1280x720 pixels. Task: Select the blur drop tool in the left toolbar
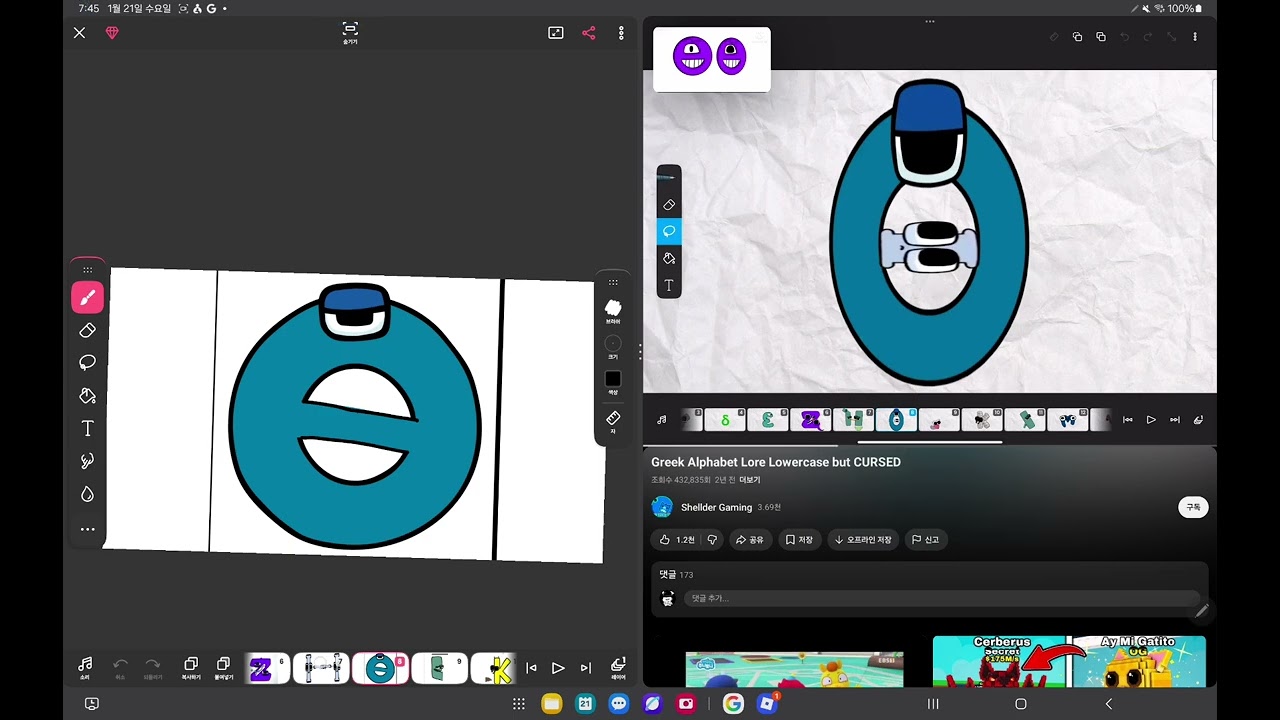87,494
